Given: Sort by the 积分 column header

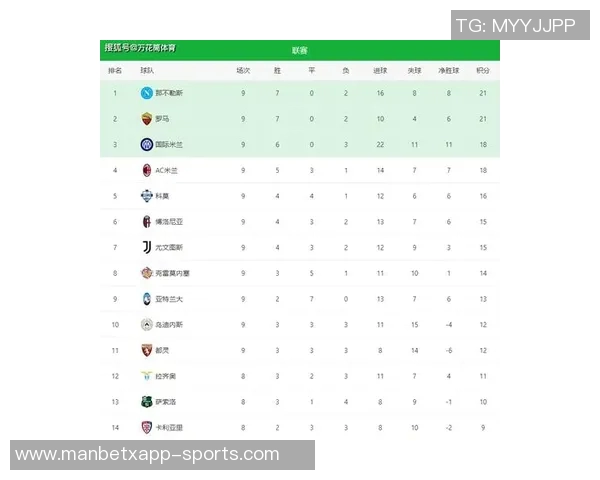Looking at the screenshot, I should pos(483,71).
